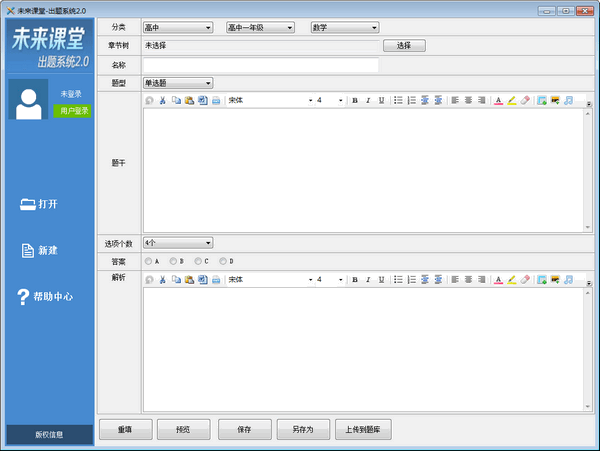Image resolution: width=600 pixels, height=451 pixels.
Task: Click the eraser icon in 解析 toolbar
Action: 525,280
